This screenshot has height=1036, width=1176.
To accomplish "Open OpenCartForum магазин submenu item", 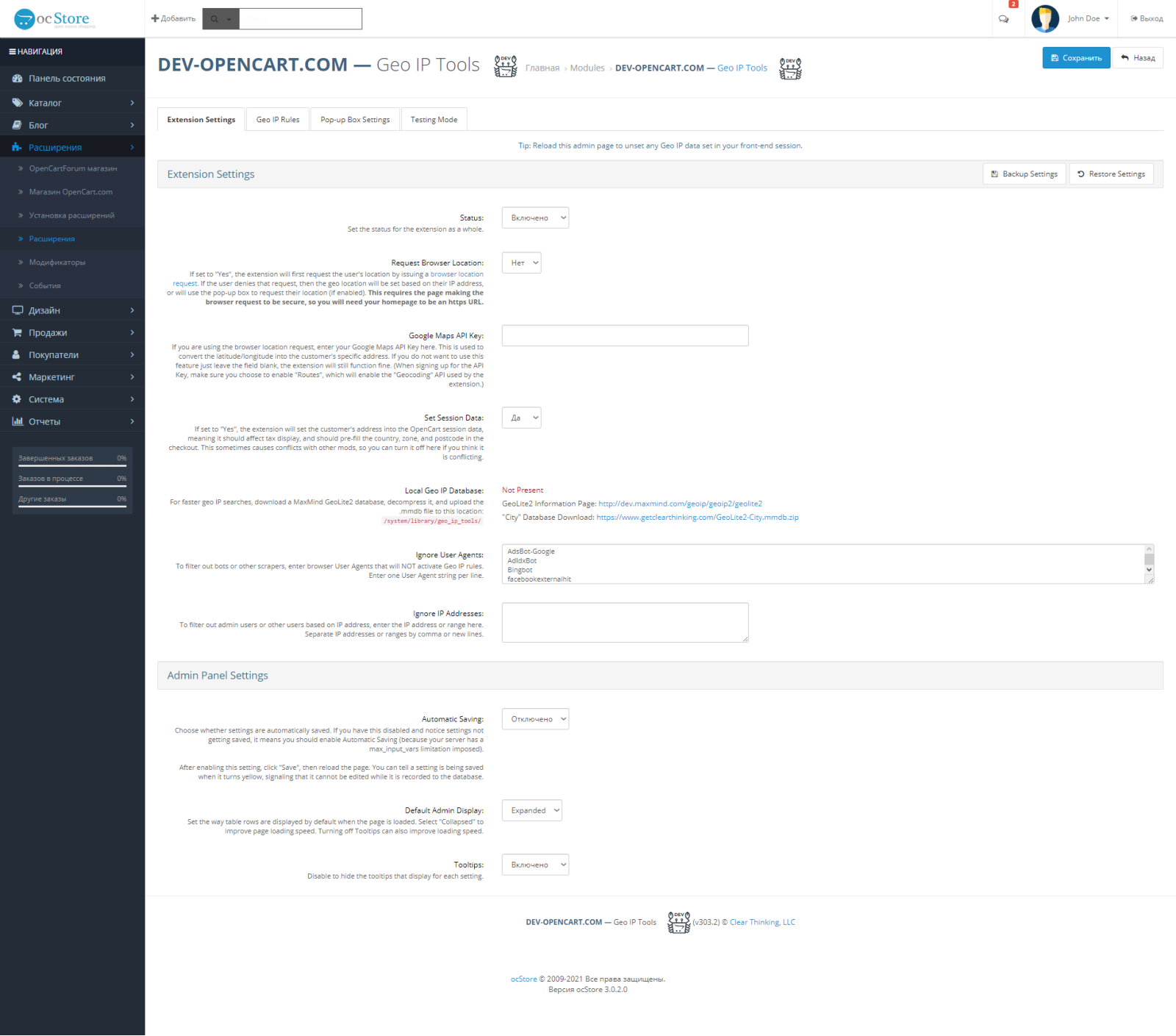I will pos(73,168).
